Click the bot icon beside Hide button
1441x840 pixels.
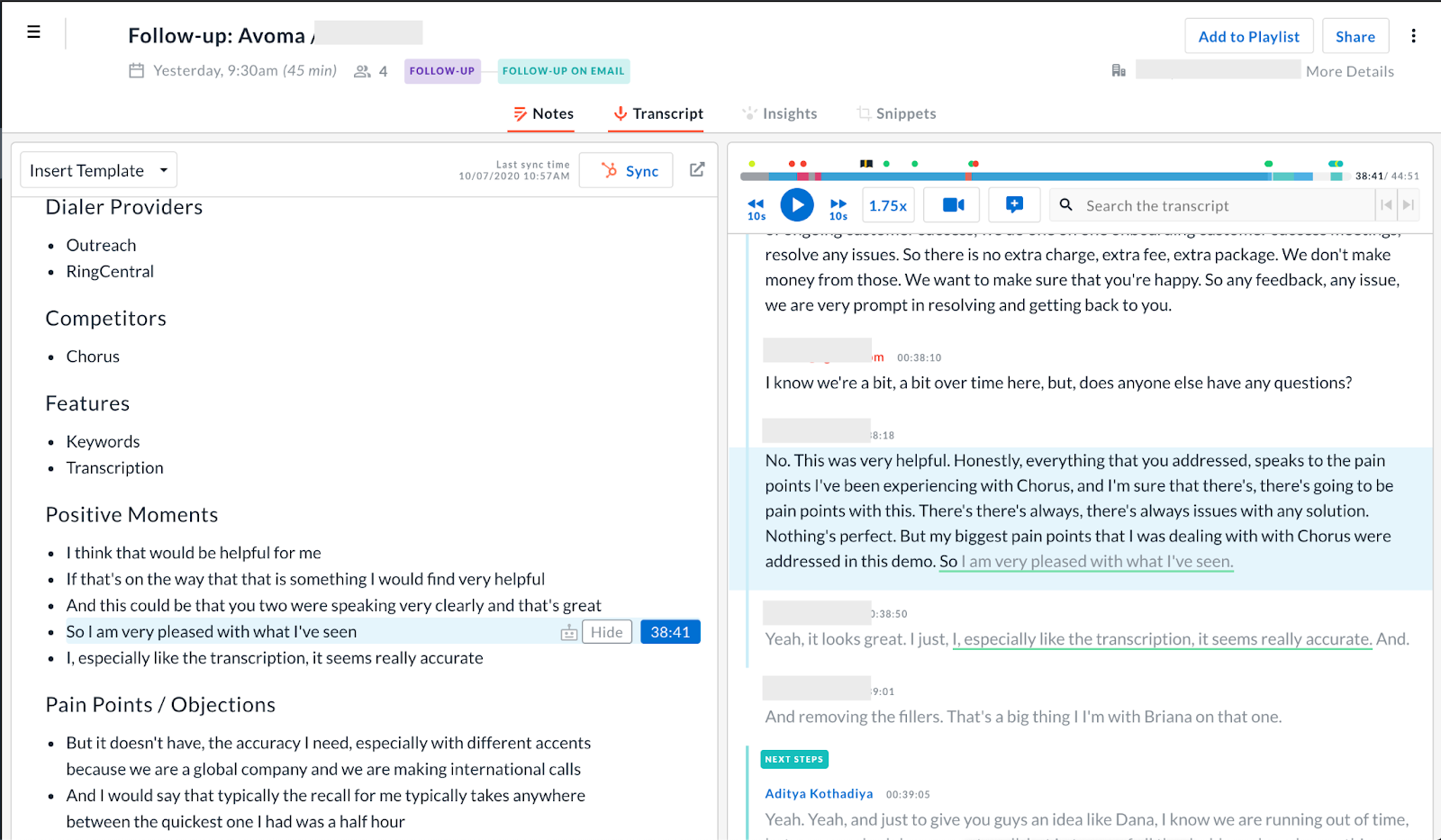coord(569,633)
